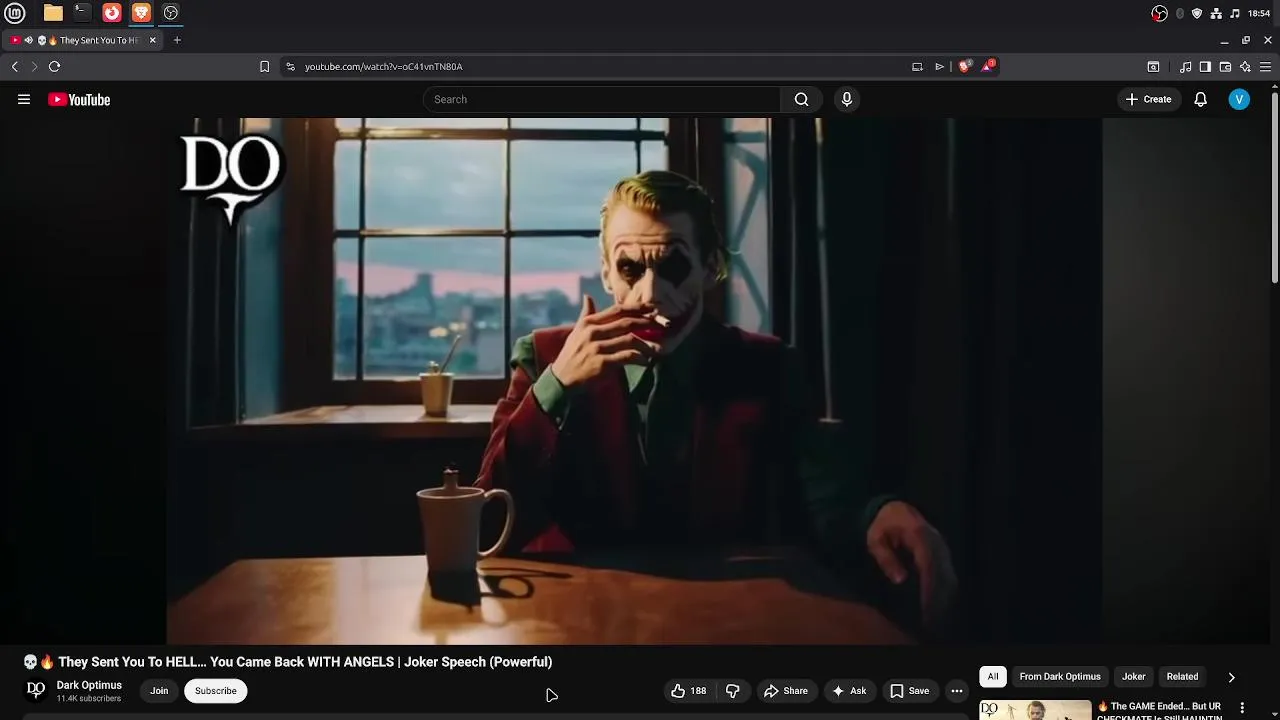
Task: Select the Joker filter chip
Action: [x=1133, y=677]
